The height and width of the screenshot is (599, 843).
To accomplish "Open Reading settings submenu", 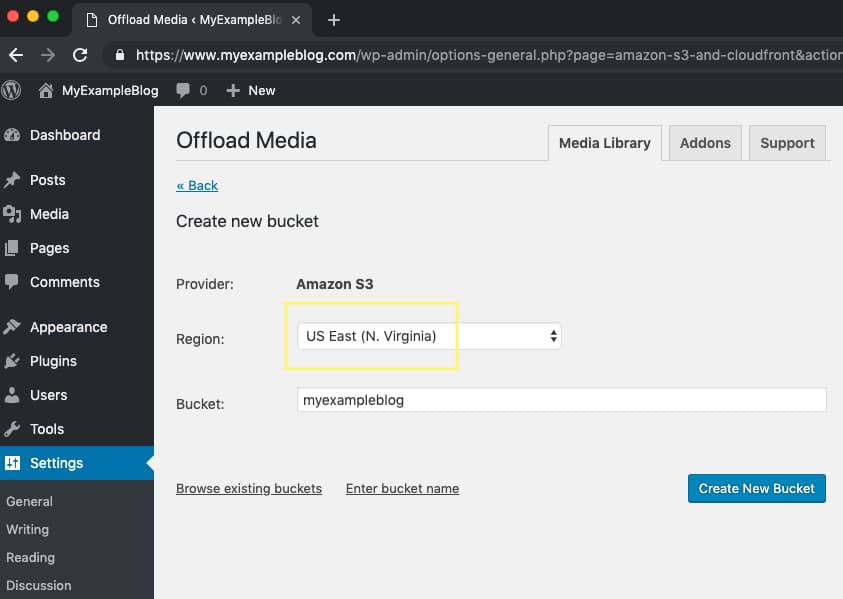I will (31, 557).
